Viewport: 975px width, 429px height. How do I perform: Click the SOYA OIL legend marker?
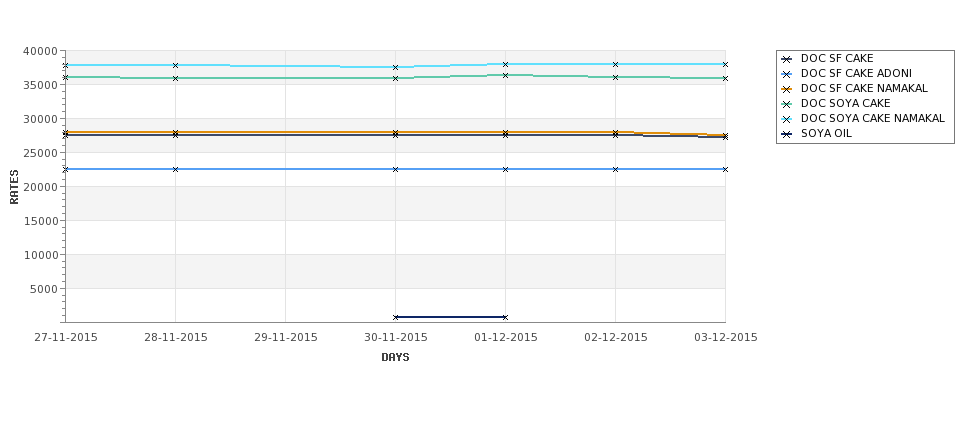[787, 134]
